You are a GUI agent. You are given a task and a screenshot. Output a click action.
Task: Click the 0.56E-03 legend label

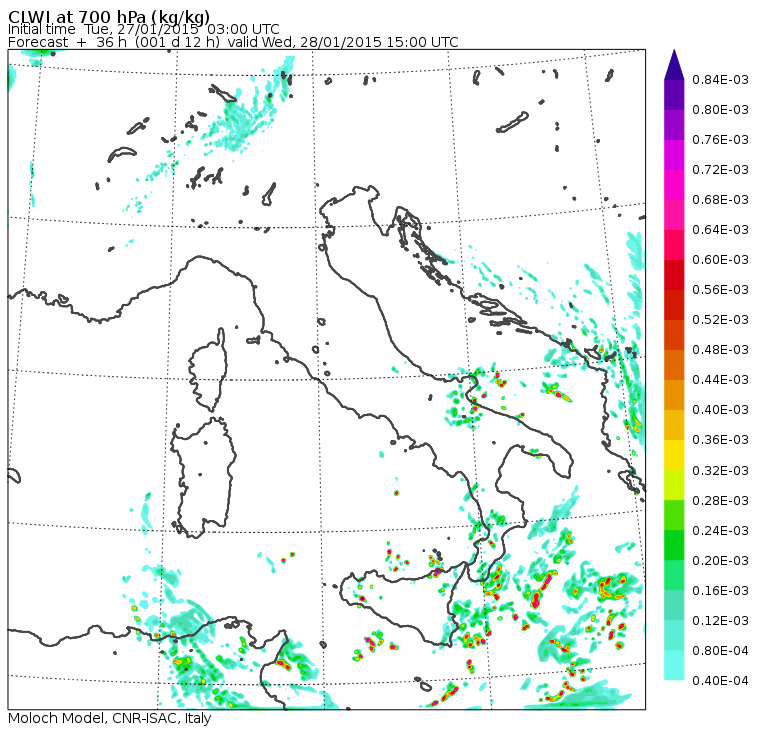(x=720, y=290)
